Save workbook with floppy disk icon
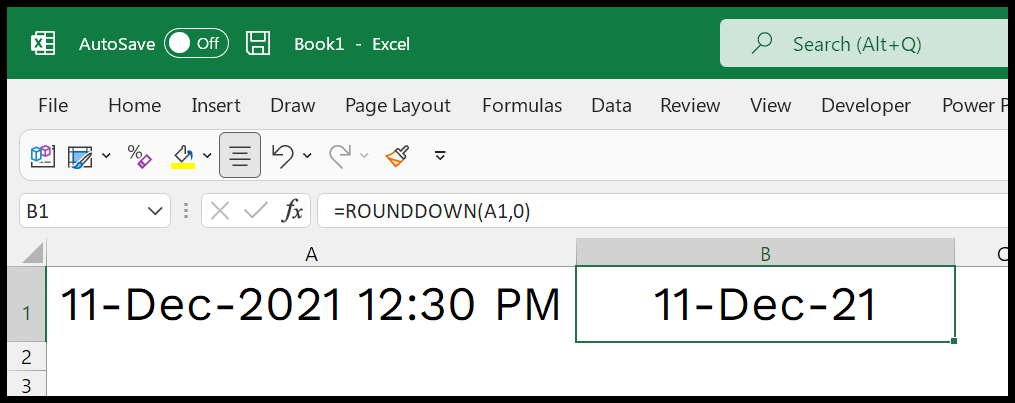The height and width of the screenshot is (403, 1015). (x=258, y=43)
